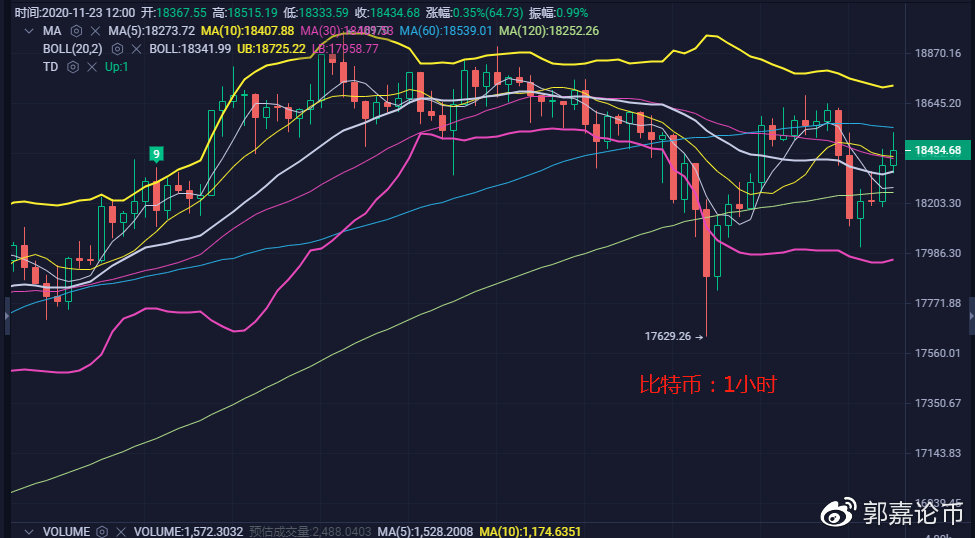Click the 时间:2020-11-23 12:00 header text
975x538 pixels.
point(75,12)
